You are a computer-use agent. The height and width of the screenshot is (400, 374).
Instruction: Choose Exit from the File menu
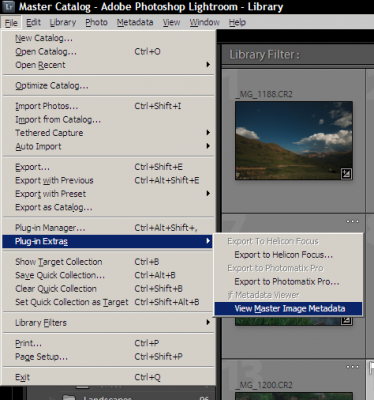tap(109, 377)
